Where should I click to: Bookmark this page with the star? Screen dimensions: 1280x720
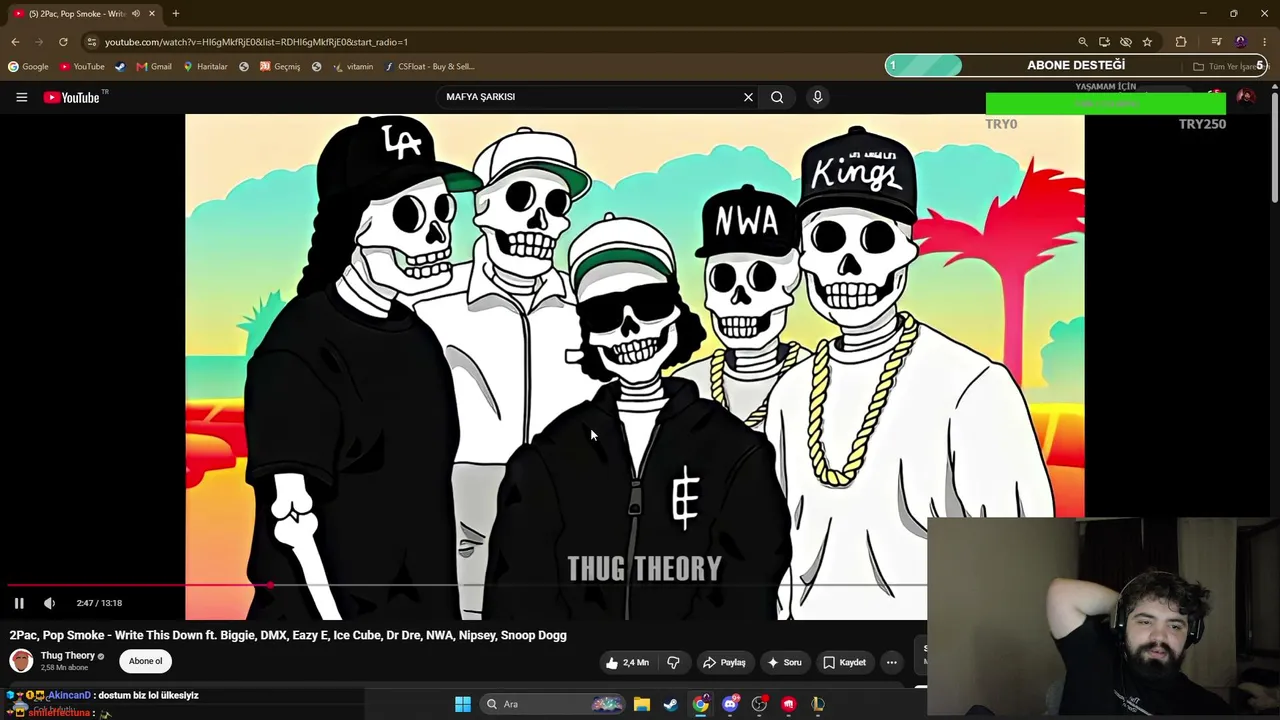[x=1147, y=42]
